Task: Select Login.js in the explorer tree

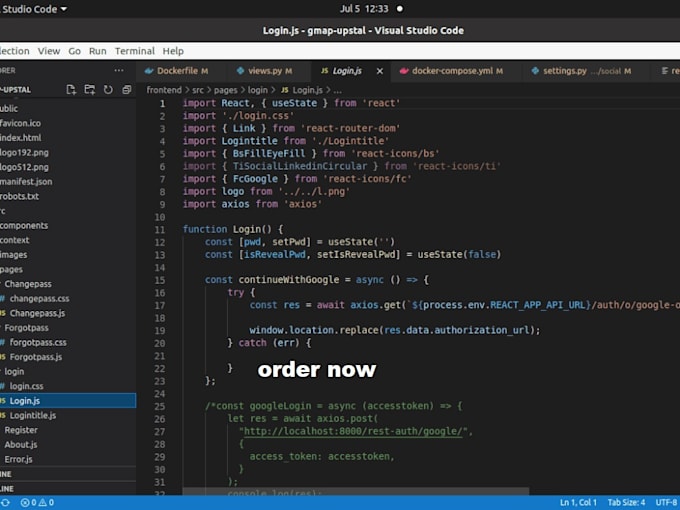Action: (x=68, y=401)
